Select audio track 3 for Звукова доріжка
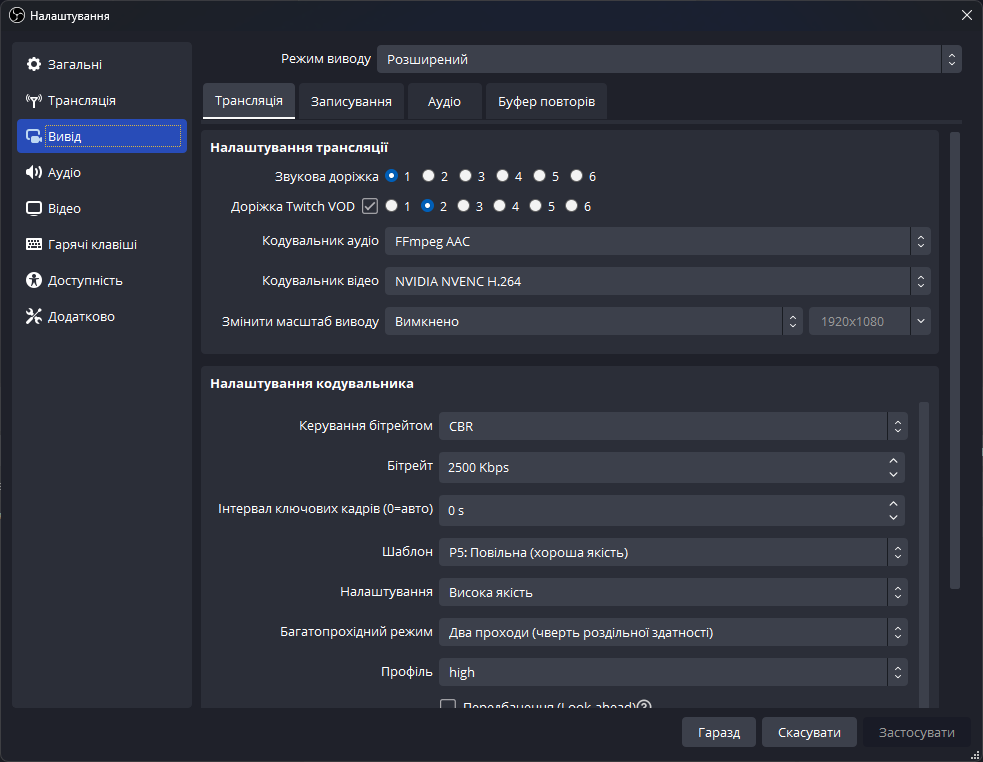 (x=466, y=176)
